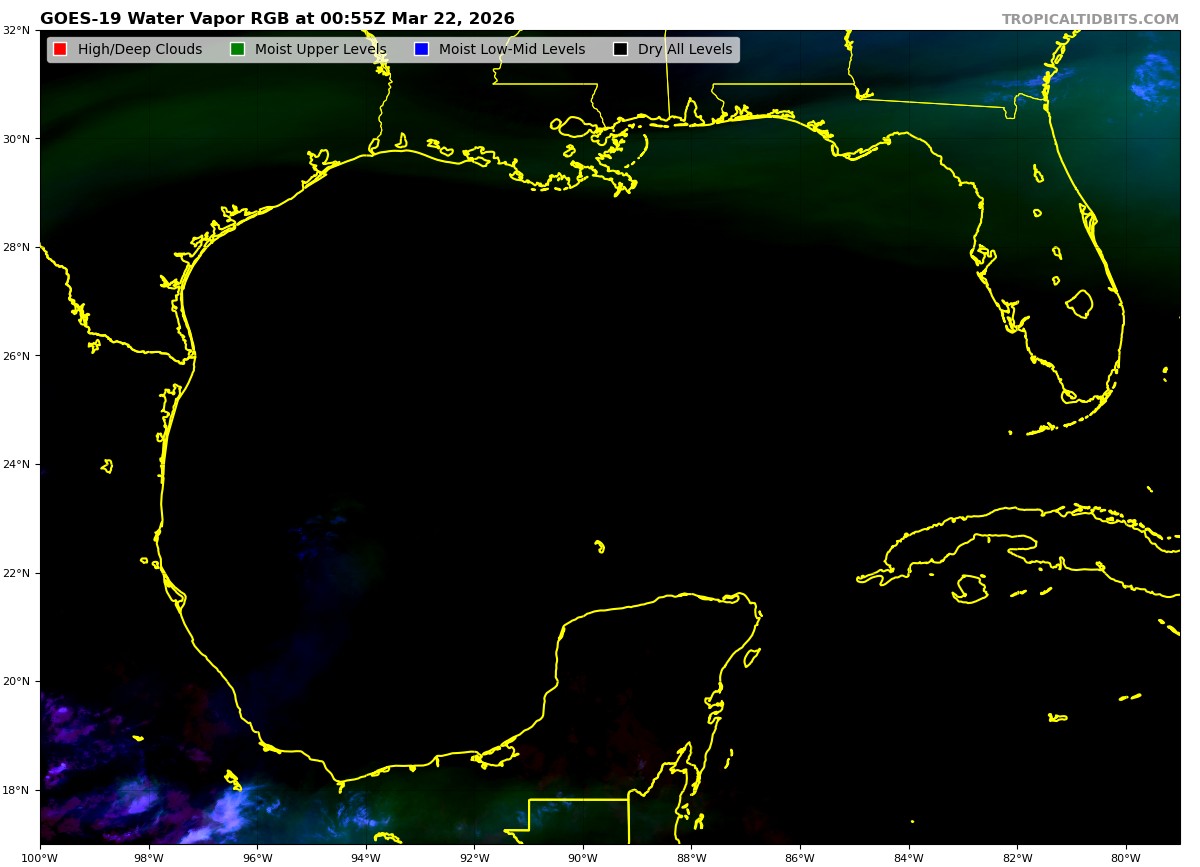This screenshot has width=1200, height=867.
Task: Click the GOES-19 Water Vapor RGB title
Action: pyautogui.click(x=277, y=19)
